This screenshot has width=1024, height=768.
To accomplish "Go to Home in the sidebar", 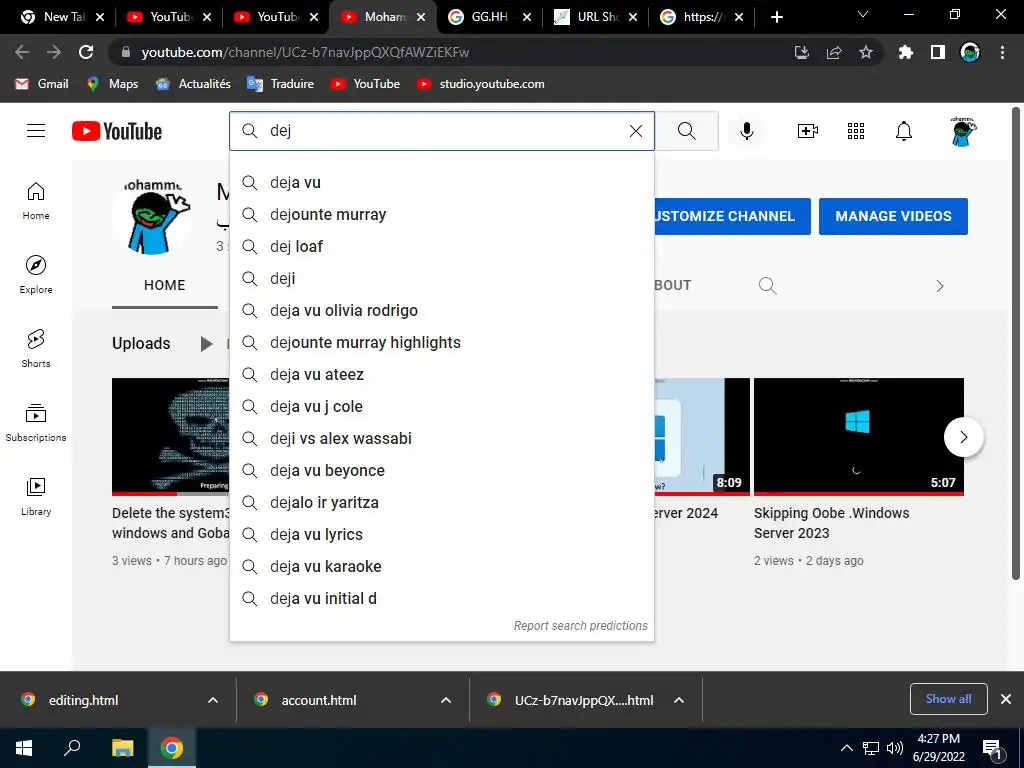I will coord(36,200).
